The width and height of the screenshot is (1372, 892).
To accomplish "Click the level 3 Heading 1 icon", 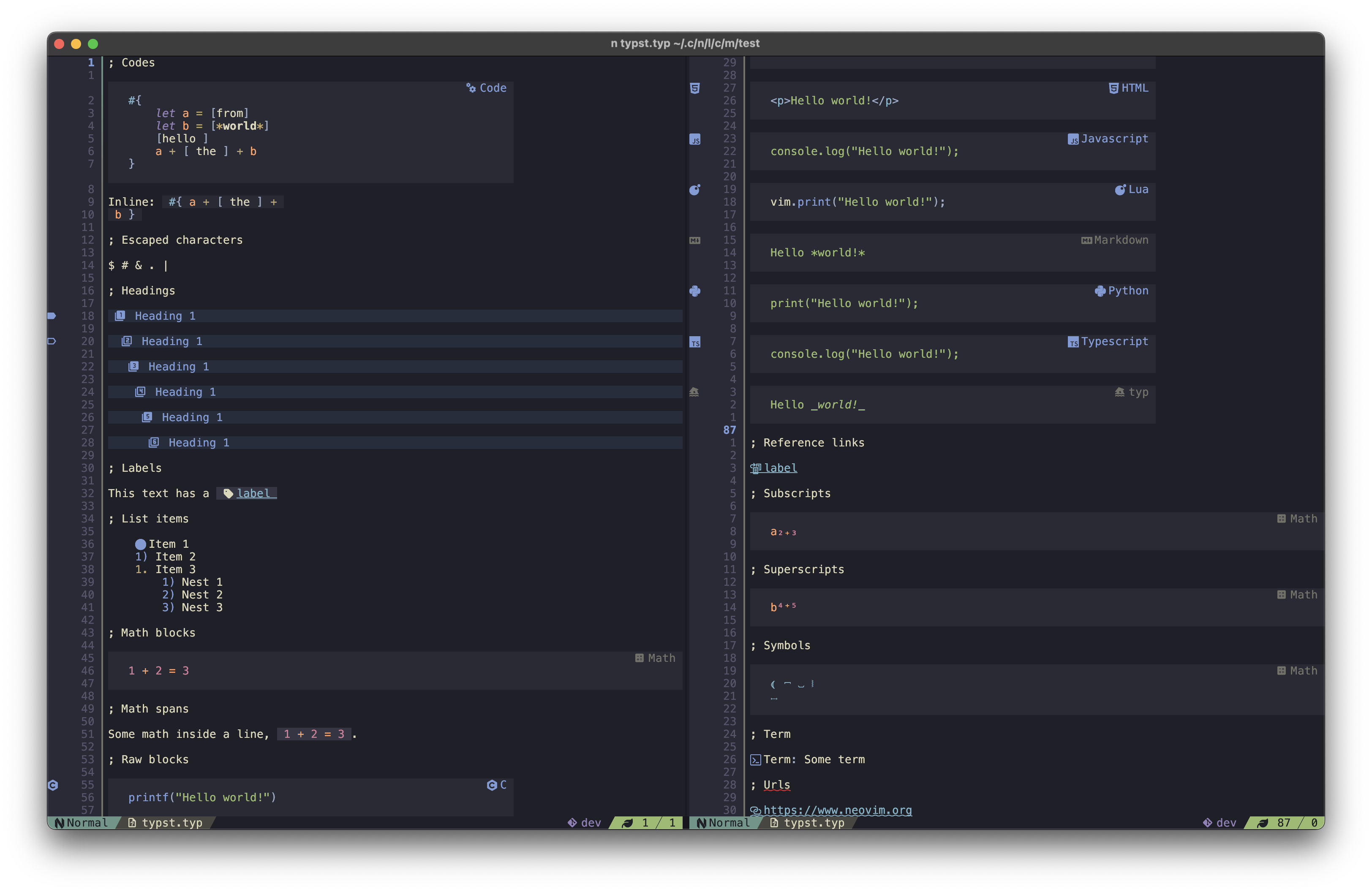I will pos(133,367).
